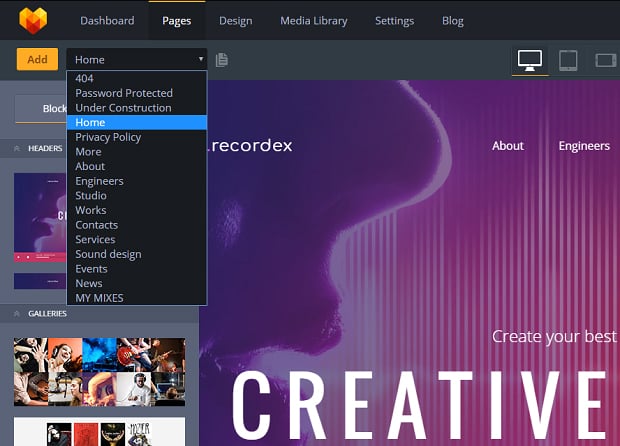Viewport: 620px width, 446px height.
Task: Select 404 page from the list
Action: point(84,79)
